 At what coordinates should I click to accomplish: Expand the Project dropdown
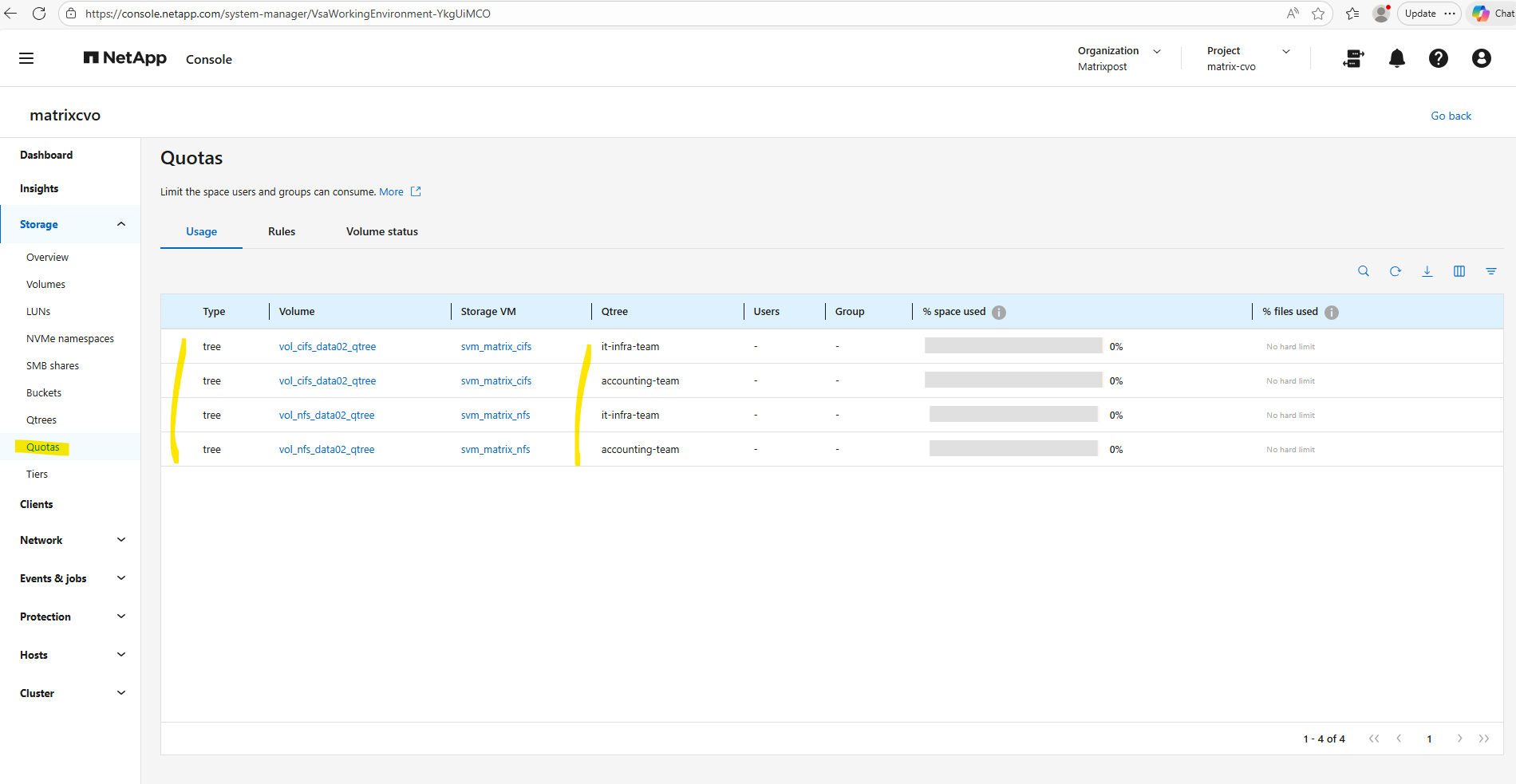pos(1285,51)
